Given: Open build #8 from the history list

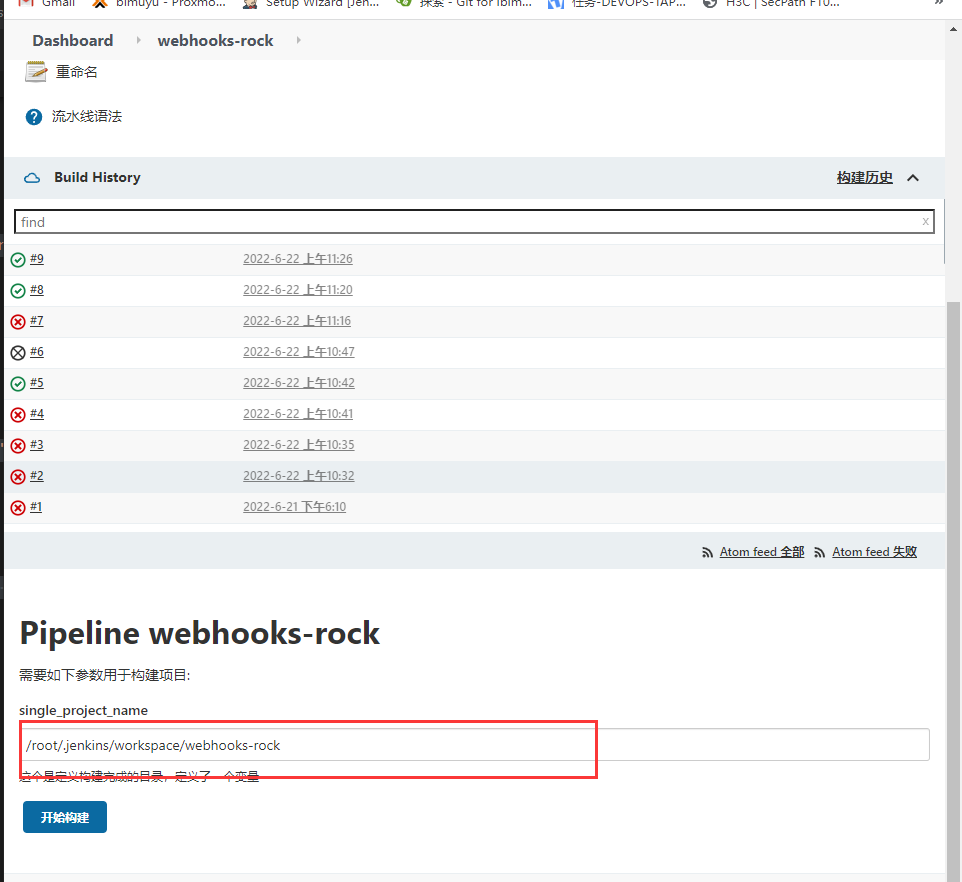Looking at the screenshot, I should pos(36,289).
